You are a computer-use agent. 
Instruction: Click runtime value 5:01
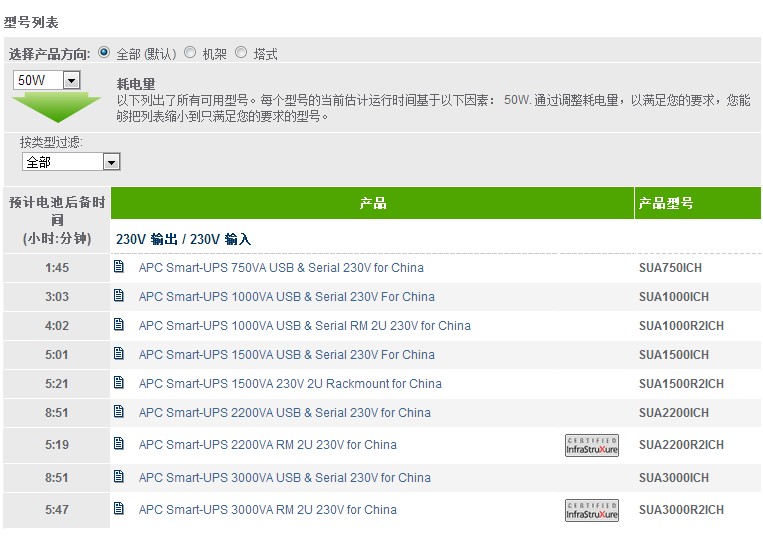[x=57, y=355]
